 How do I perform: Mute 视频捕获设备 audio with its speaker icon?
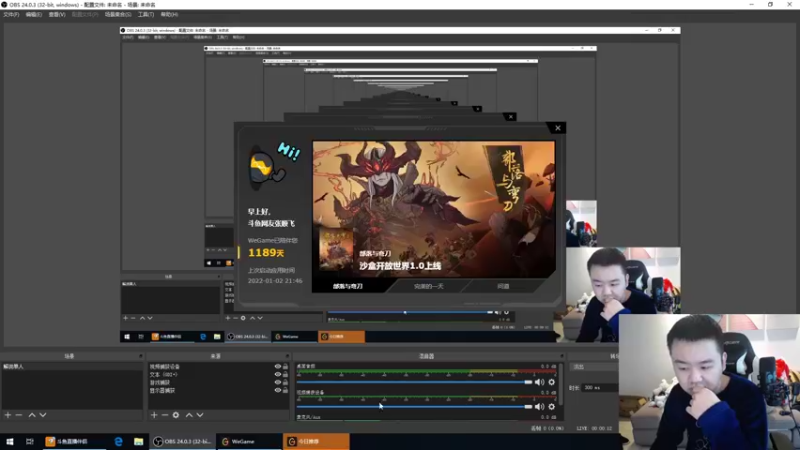(x=539, y=407)
